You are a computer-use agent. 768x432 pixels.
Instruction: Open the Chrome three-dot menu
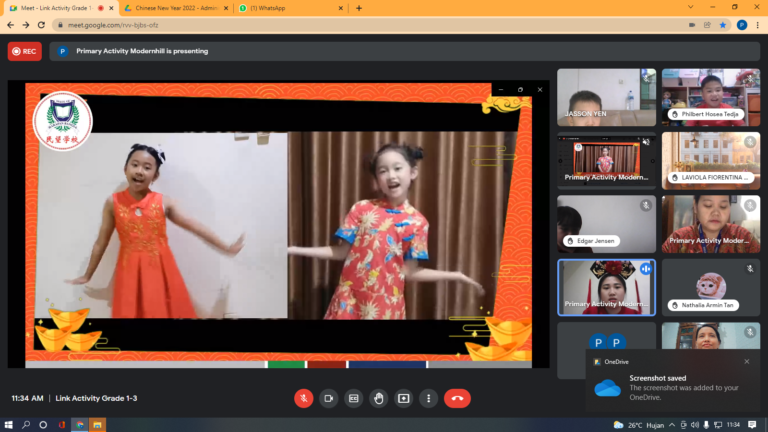point(757,25)
